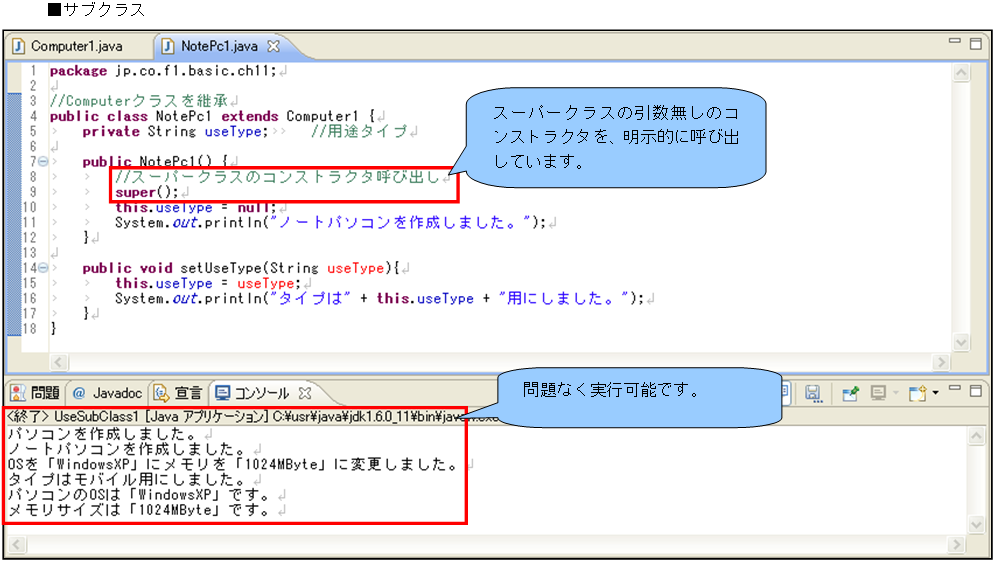Collapse the setUseType method fold marker
Viewport: 995px width, 564px height.
tap(39, 268)
